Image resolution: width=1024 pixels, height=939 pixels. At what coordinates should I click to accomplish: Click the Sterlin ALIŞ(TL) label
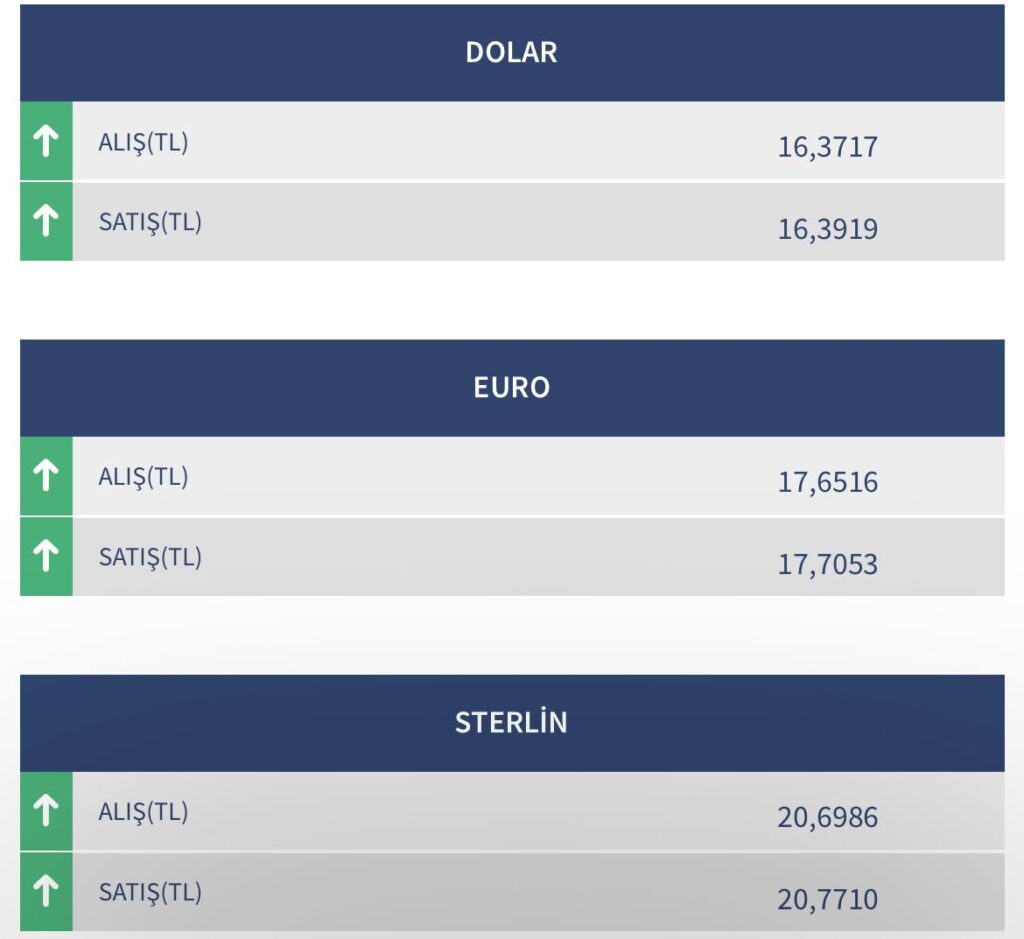click(143, 812)
